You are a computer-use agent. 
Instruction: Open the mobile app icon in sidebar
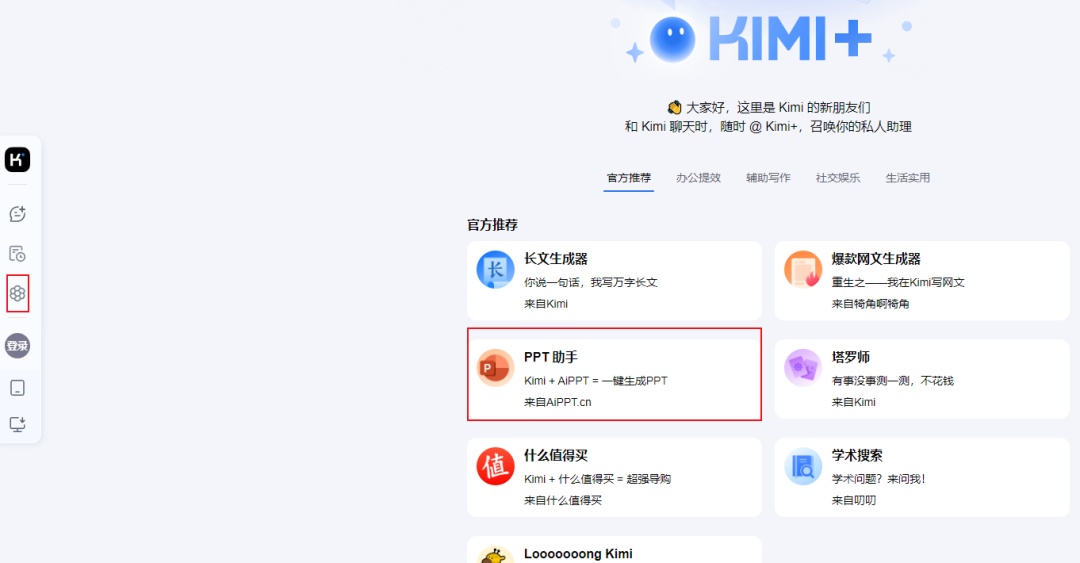click(17, 388)
